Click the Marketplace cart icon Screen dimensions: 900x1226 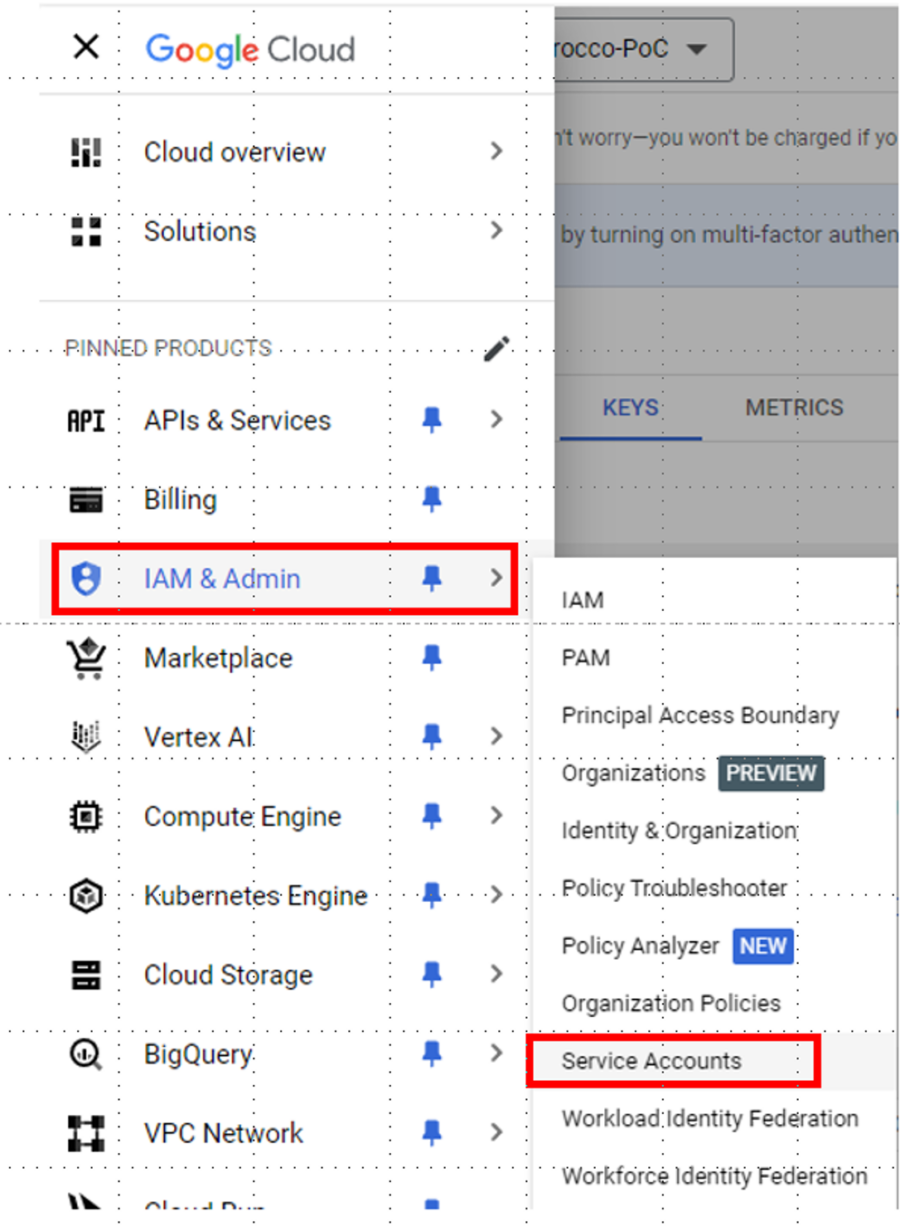86,658
